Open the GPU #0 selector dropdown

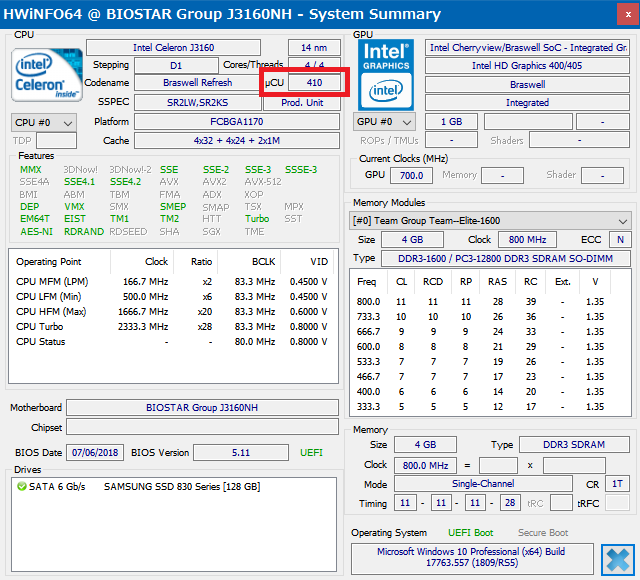[385, 122]
